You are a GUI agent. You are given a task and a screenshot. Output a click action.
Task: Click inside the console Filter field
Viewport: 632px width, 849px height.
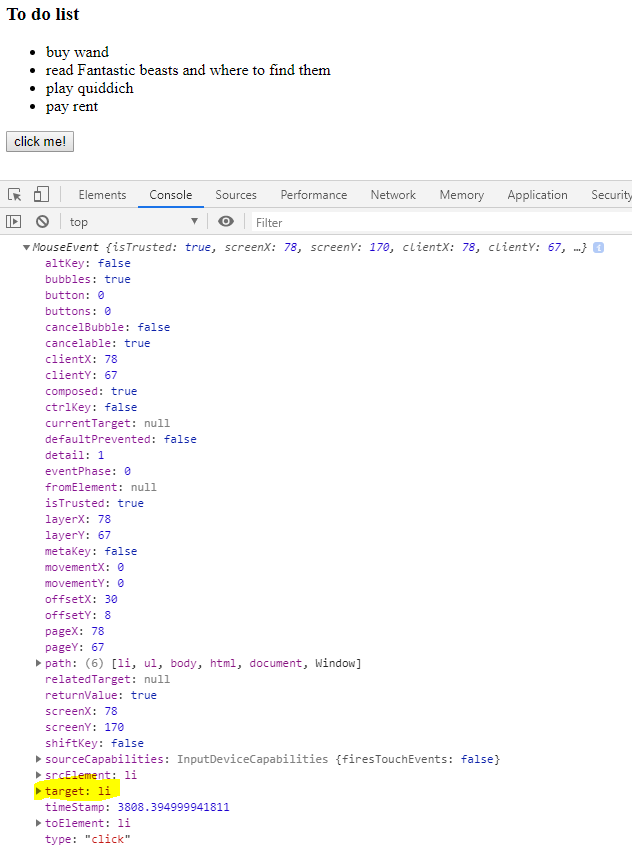pos(440,222)
